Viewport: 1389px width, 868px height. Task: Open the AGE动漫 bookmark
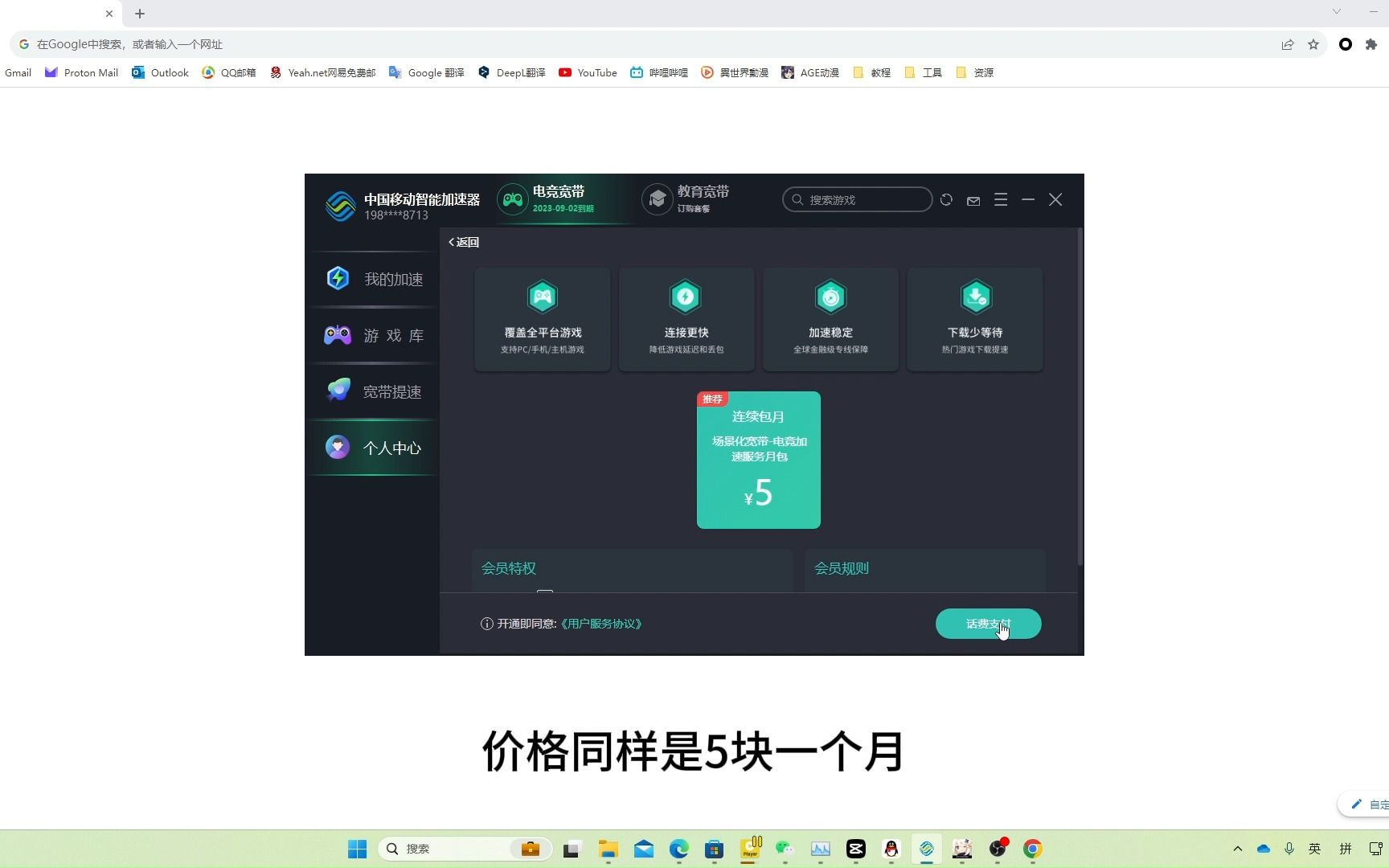[x=810, y=72]
